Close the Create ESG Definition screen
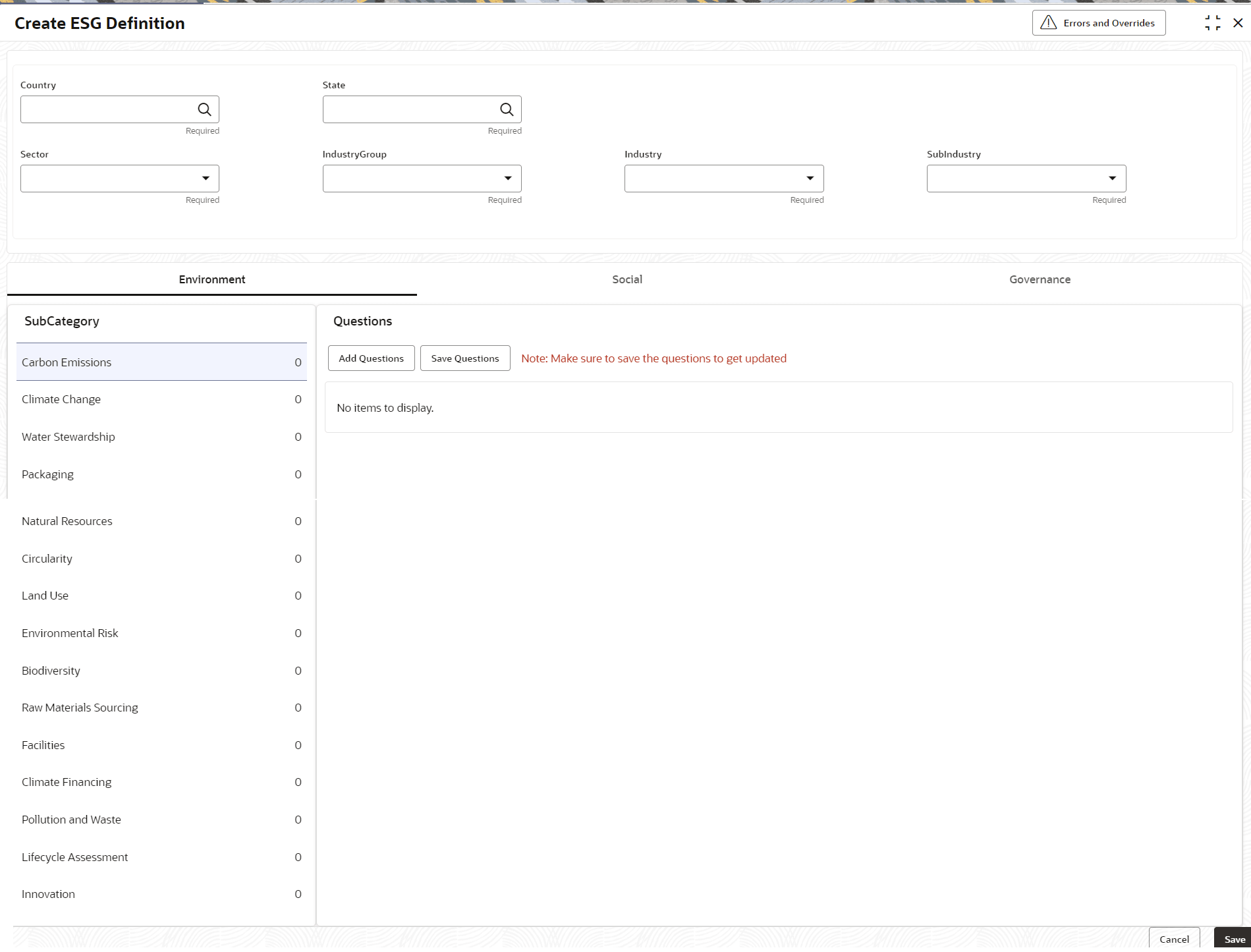 (1238, 23)
